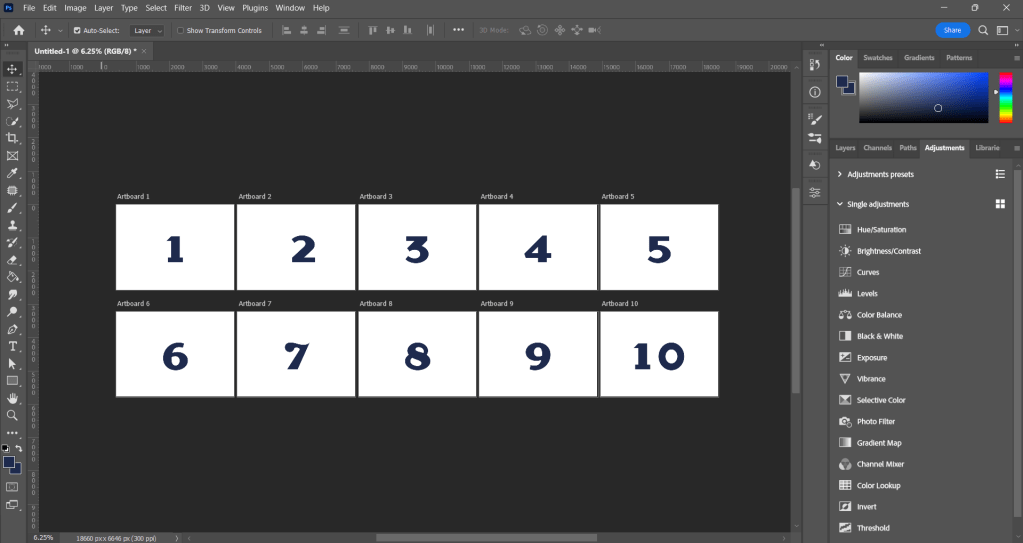Swap foreground and background colors
The height and width of the screenshot is (543, 1023).
18,448
